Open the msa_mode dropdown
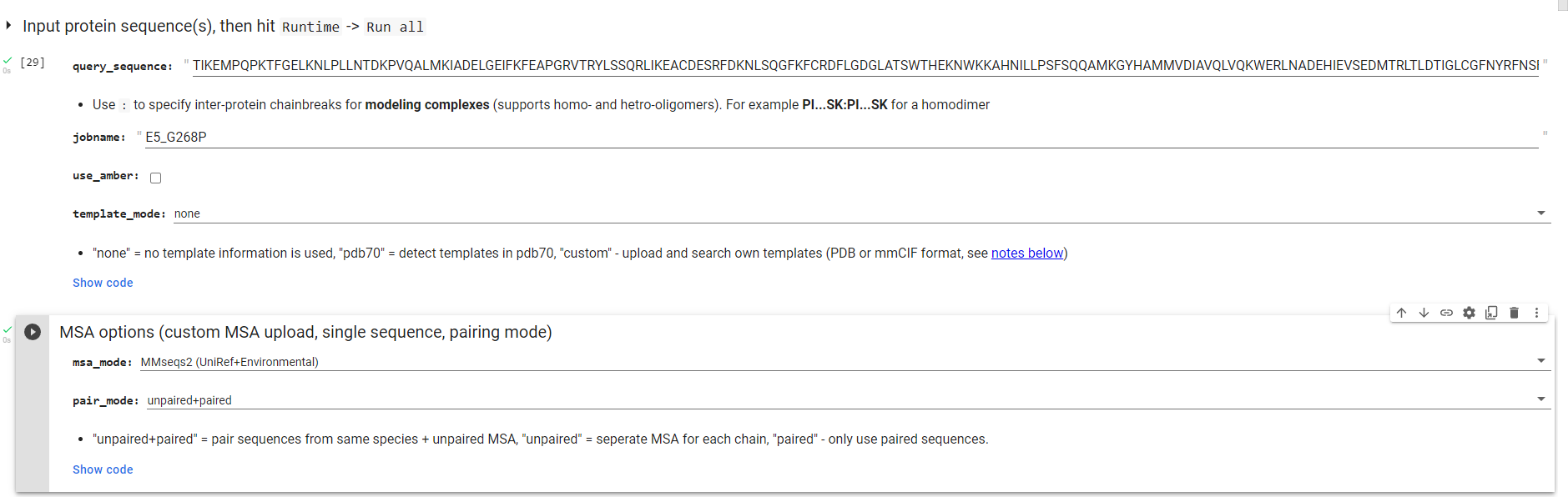The height and width of the screenshot is (497, 1568). [x=1540, y=360]
